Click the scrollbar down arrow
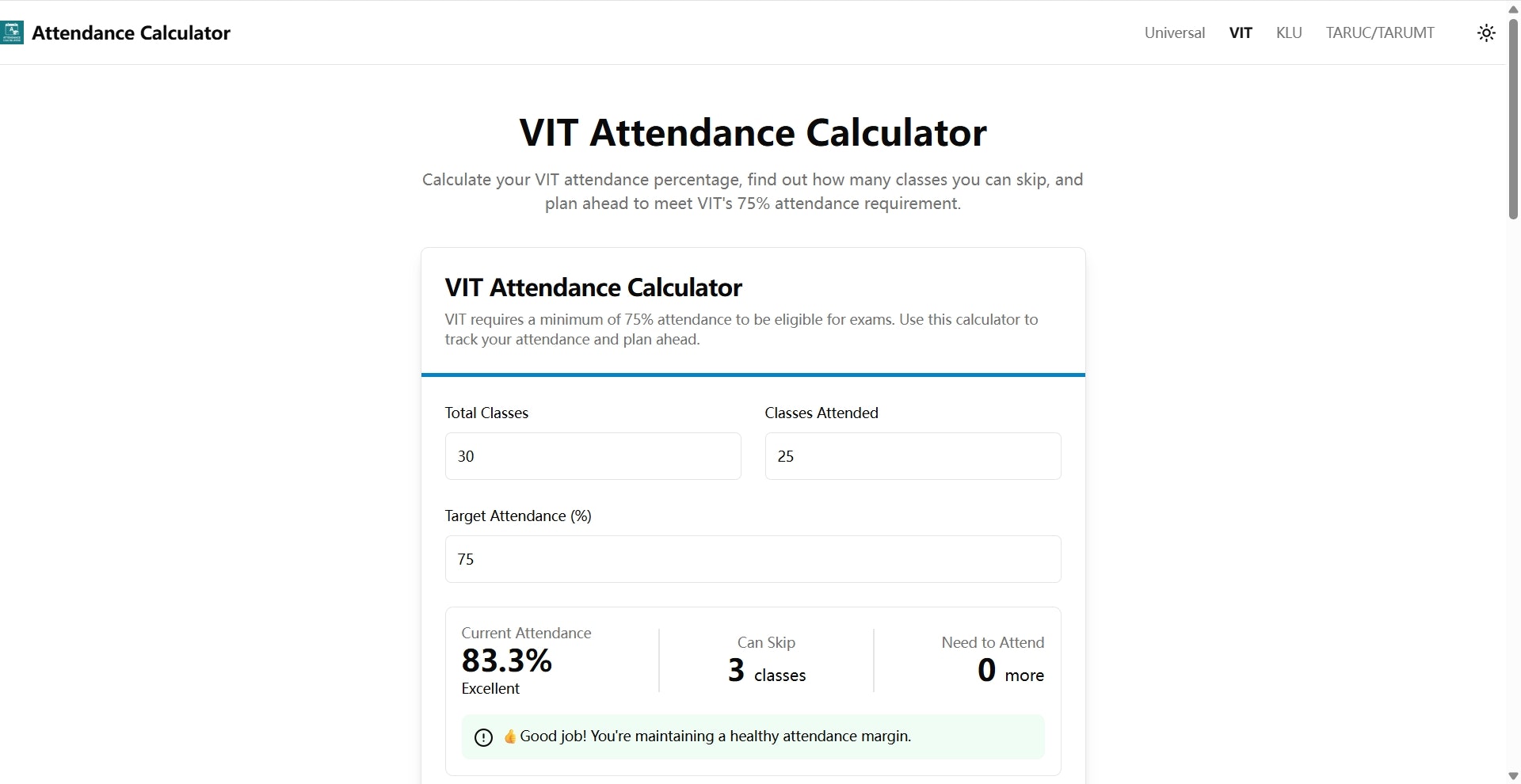Image resolution: width=1521 pixels, height=784 pixels. point(1513,776)
